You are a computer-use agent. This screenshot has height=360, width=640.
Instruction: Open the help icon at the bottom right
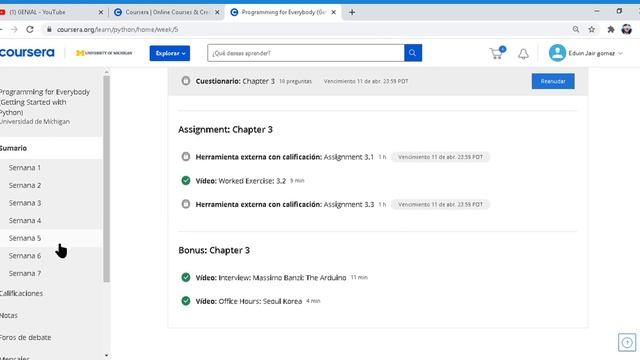[x=627, y=342]
